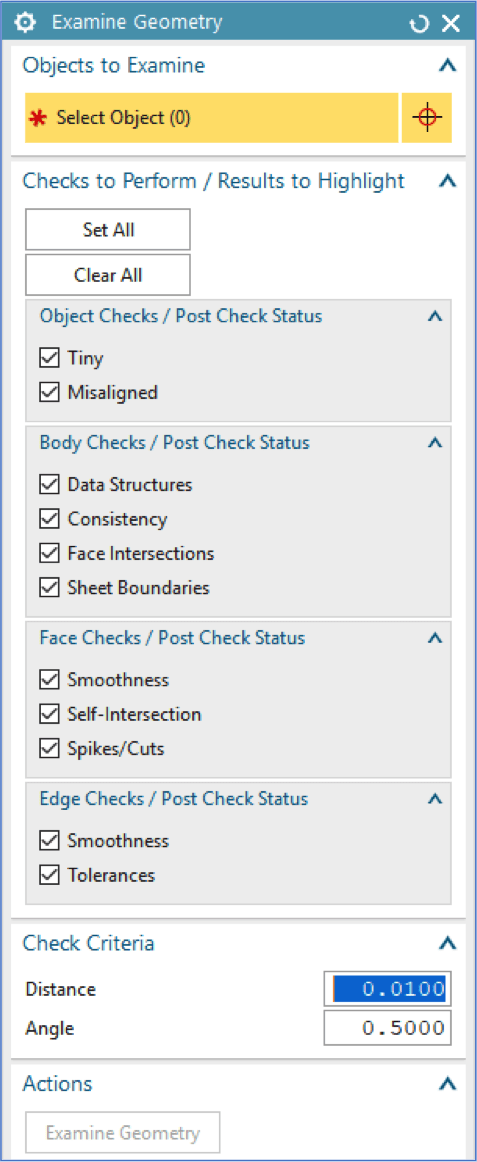The height and width of the screenshot is (1162, 477).
Task: Collapse the Objects to Examine section
Action: pyautogui.click(x=447, y=66)
